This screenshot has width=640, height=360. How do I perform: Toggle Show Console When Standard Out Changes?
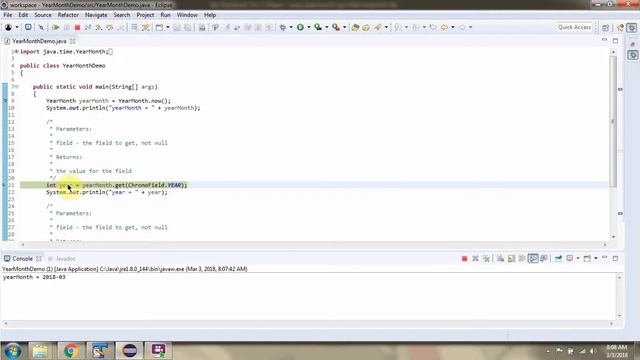click(x=533, y=258)
